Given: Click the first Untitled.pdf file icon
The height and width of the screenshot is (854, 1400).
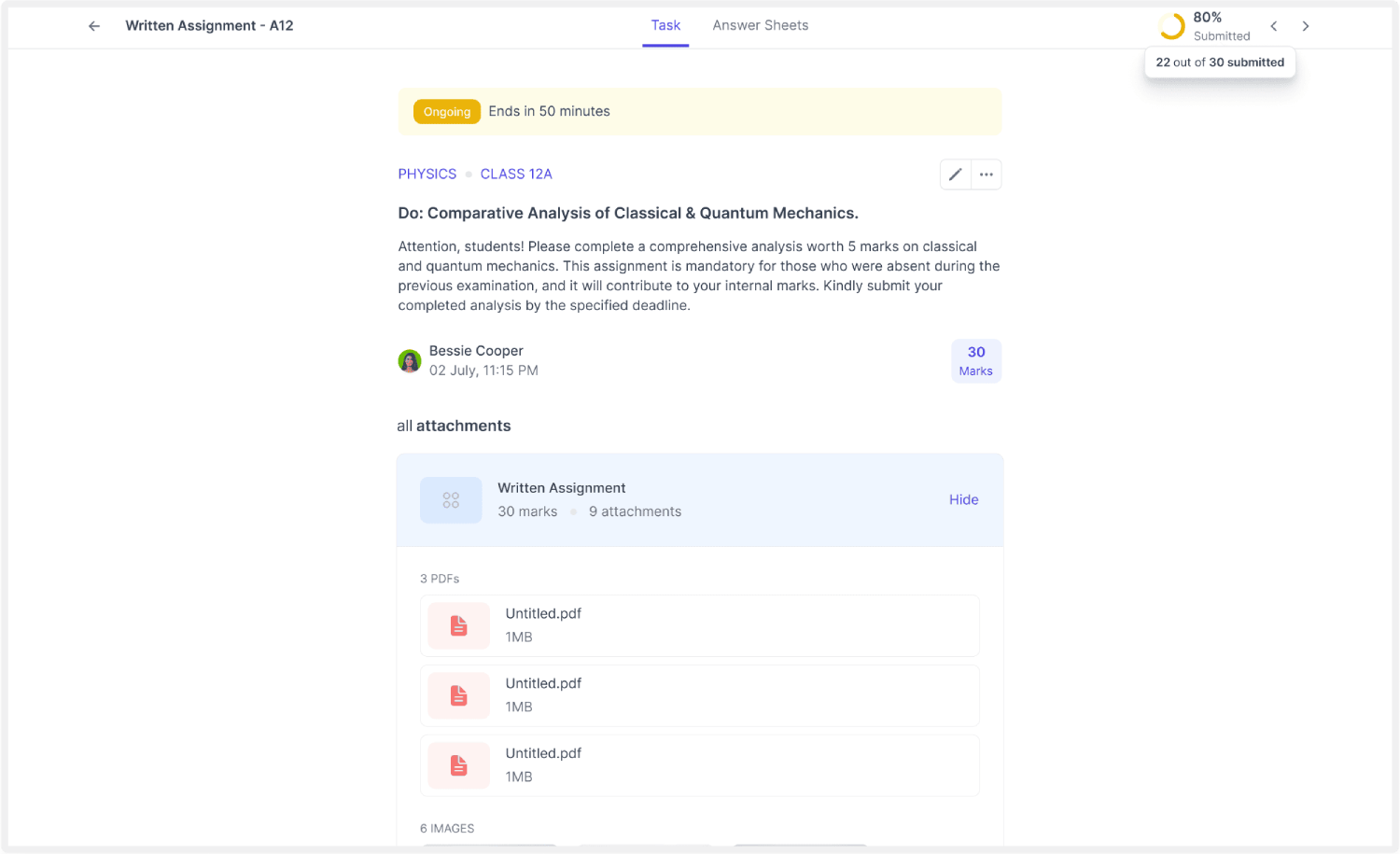Looking at the screenshot, I should [x=458, y=625].
